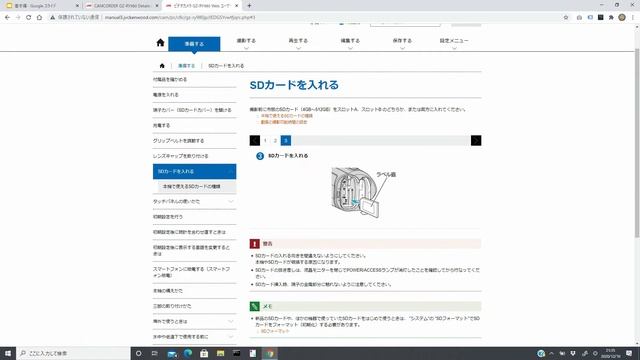Click the Windows taskbar search box

click(73, 353)
